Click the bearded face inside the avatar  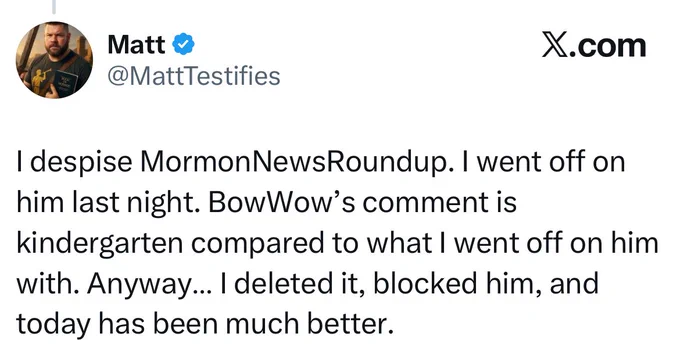point(57,40)
